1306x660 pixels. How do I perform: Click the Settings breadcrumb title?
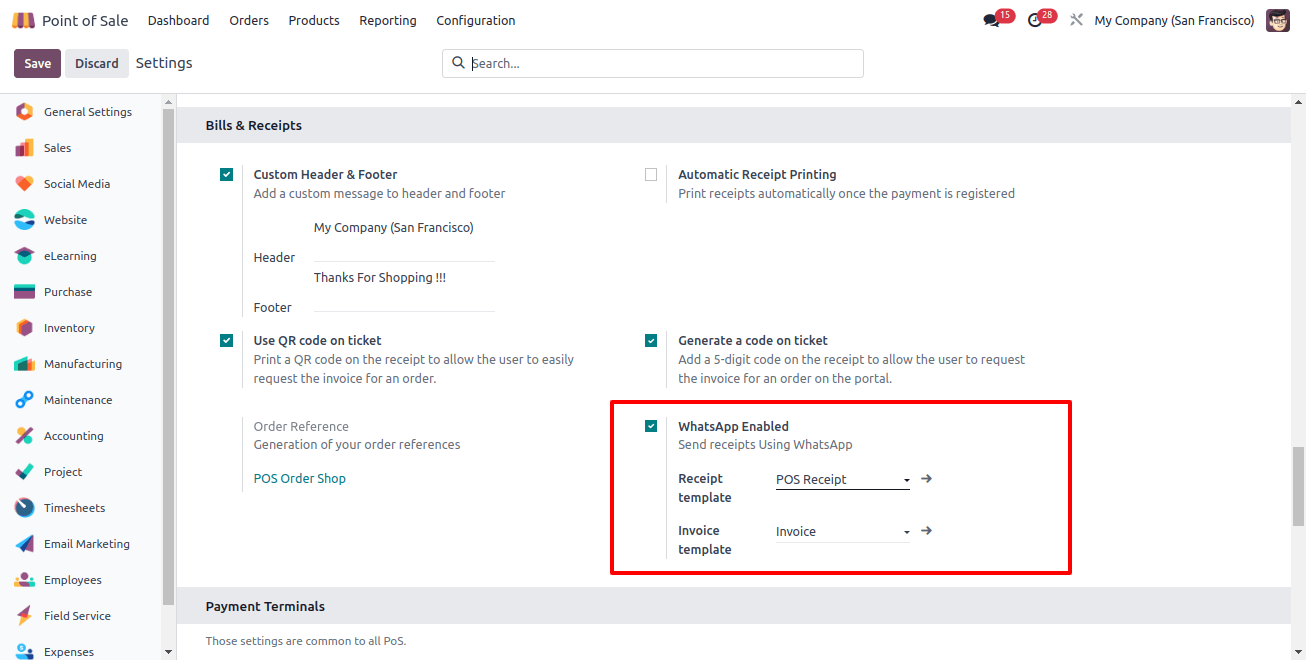point(164,63)
